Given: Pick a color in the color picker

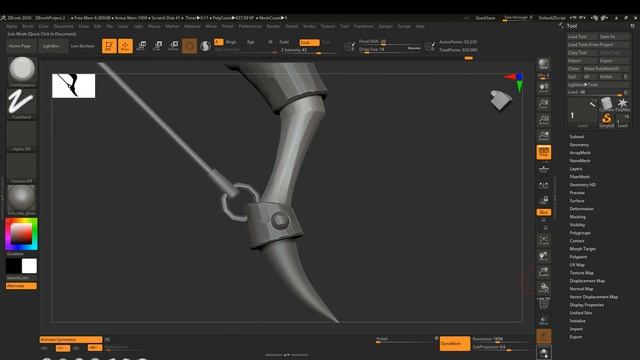Looking at the screenshot, I should click(21, 234).
